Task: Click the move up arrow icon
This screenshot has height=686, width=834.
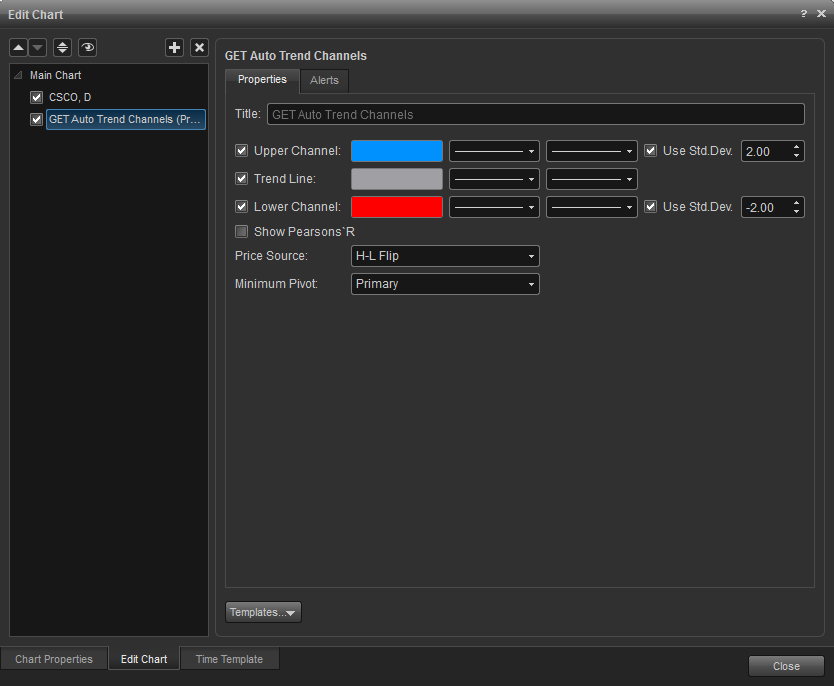Action: point(19,48)
